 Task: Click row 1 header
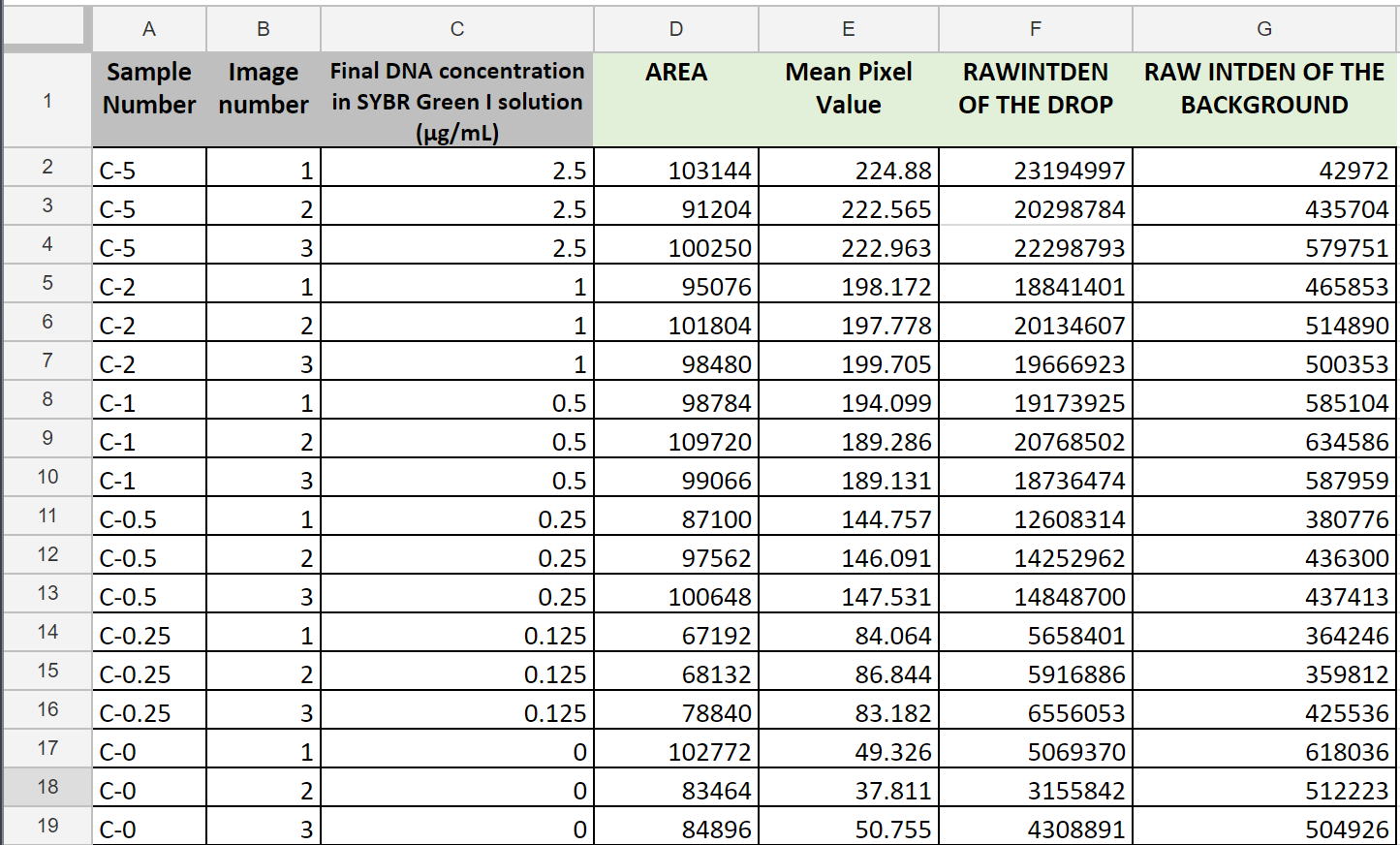click(47, 101)
